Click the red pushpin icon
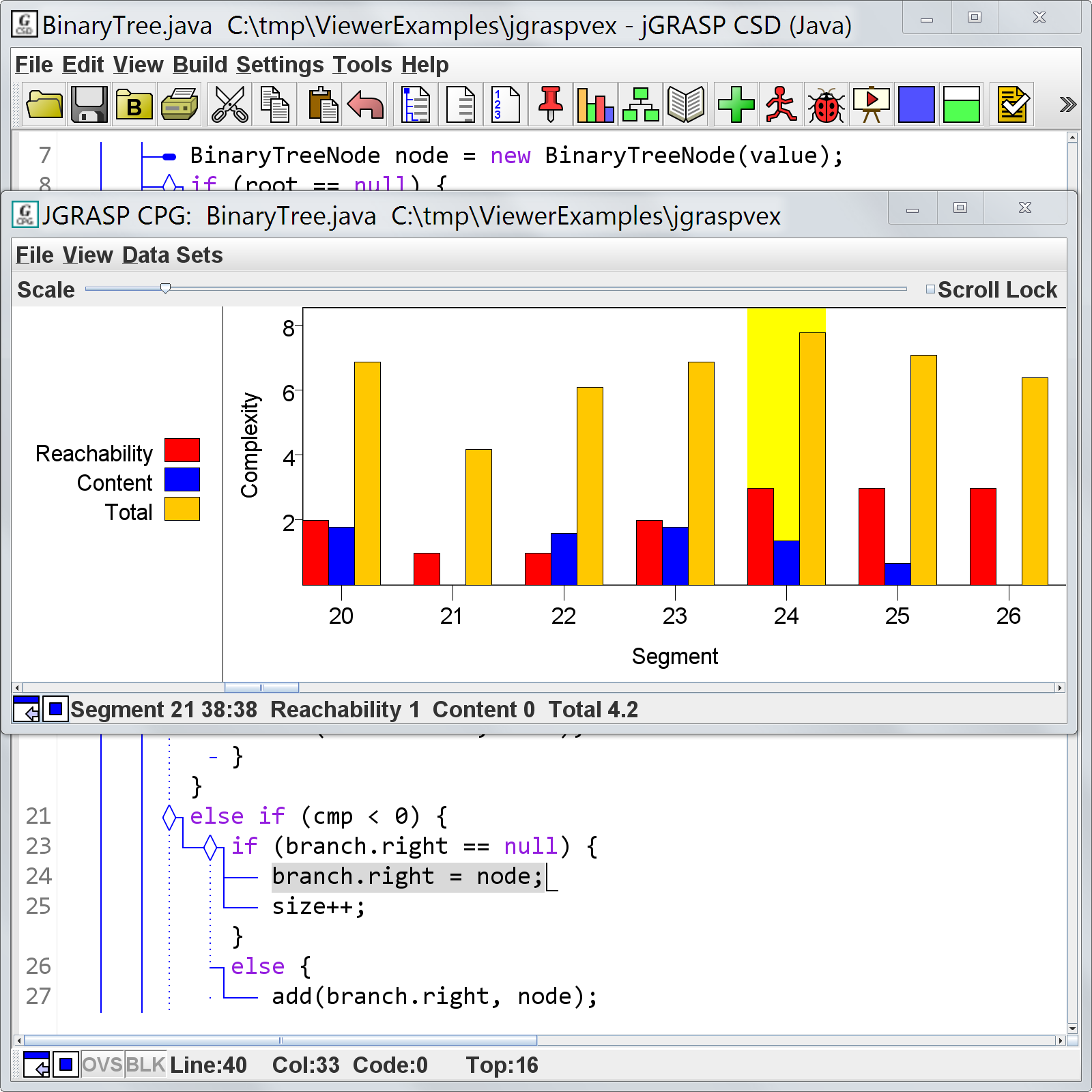Screen dimensions: 1092x1092 551,105
